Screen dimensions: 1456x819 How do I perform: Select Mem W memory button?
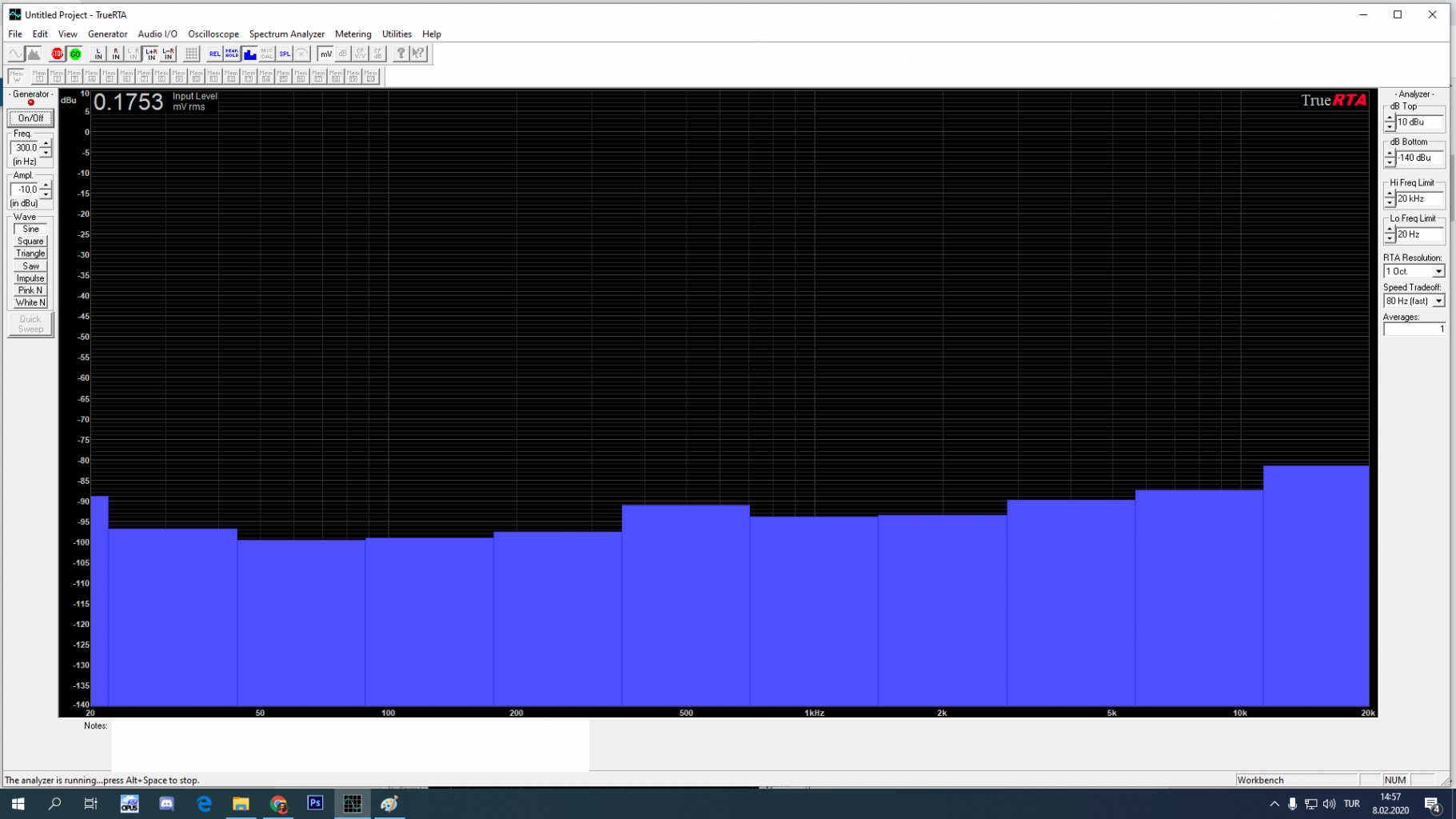tap(16, 76)
